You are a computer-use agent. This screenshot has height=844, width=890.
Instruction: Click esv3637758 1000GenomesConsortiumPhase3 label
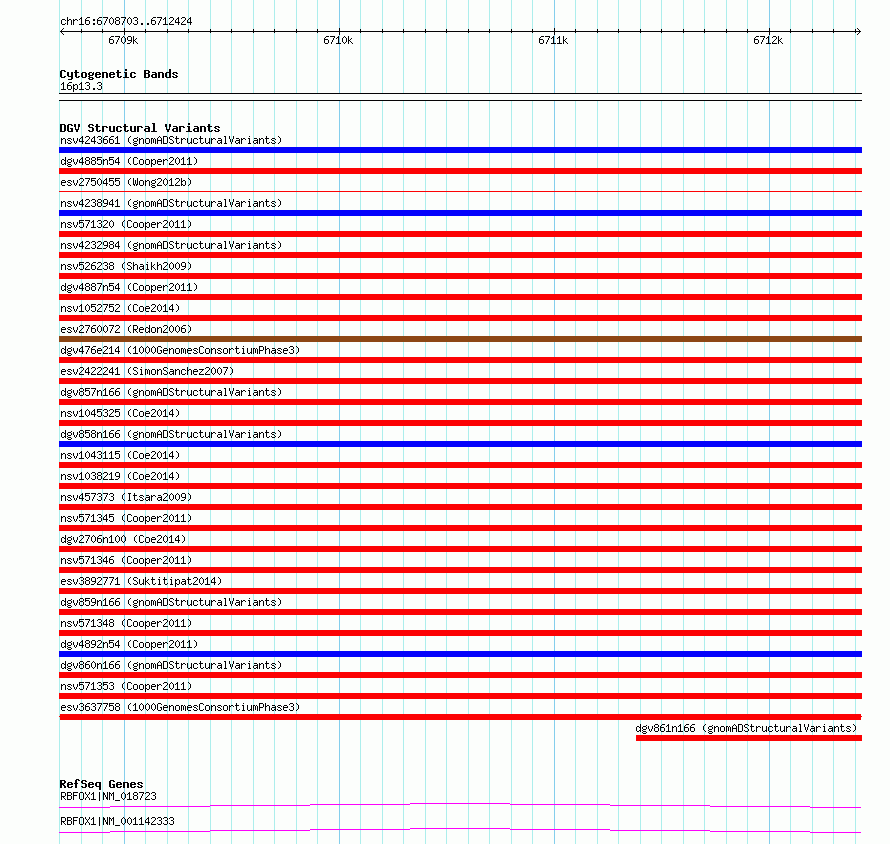point(180,707)
